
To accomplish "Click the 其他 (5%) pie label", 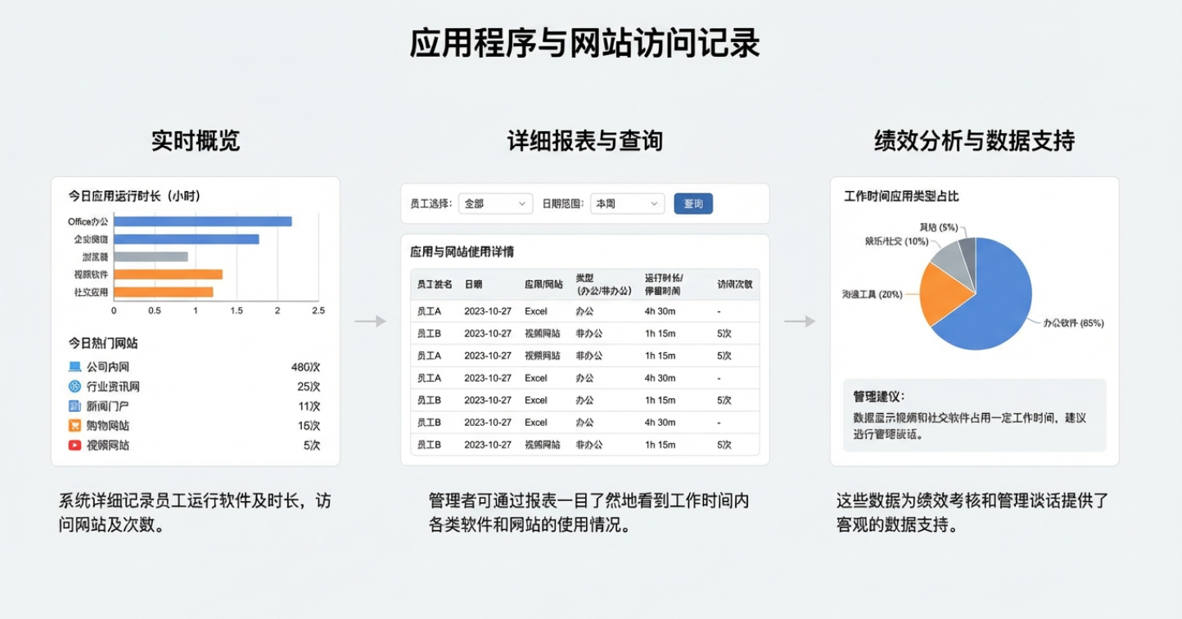I will point(939,227).
